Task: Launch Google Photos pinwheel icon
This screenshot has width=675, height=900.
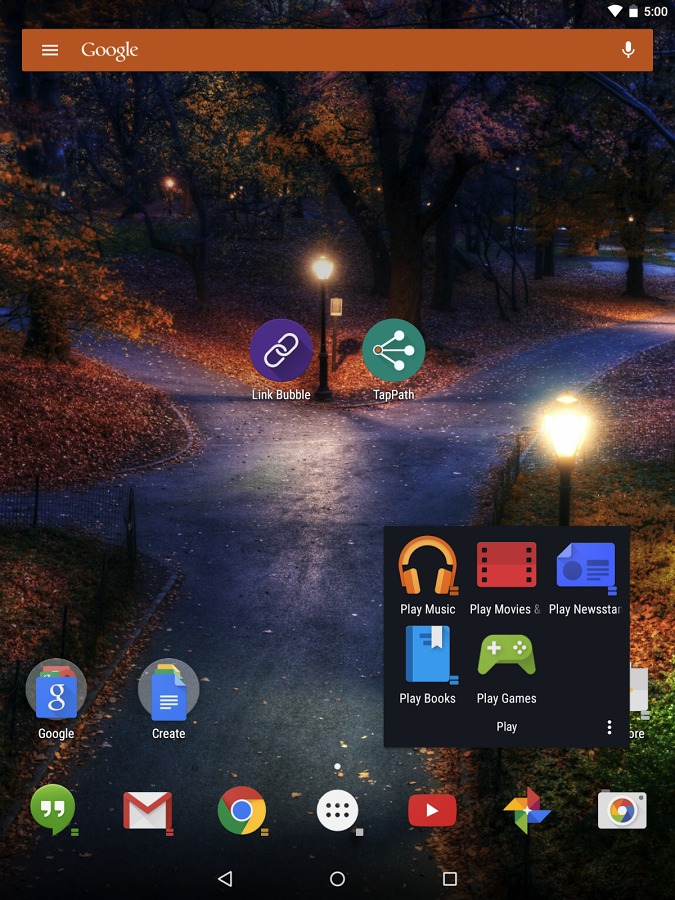Action: coord(527,810)
